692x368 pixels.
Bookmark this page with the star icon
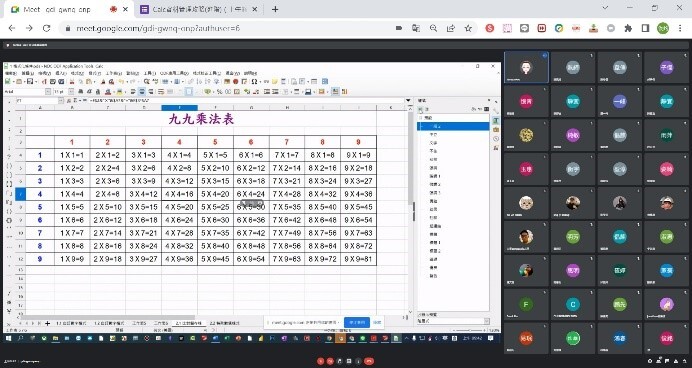(468, 28)
